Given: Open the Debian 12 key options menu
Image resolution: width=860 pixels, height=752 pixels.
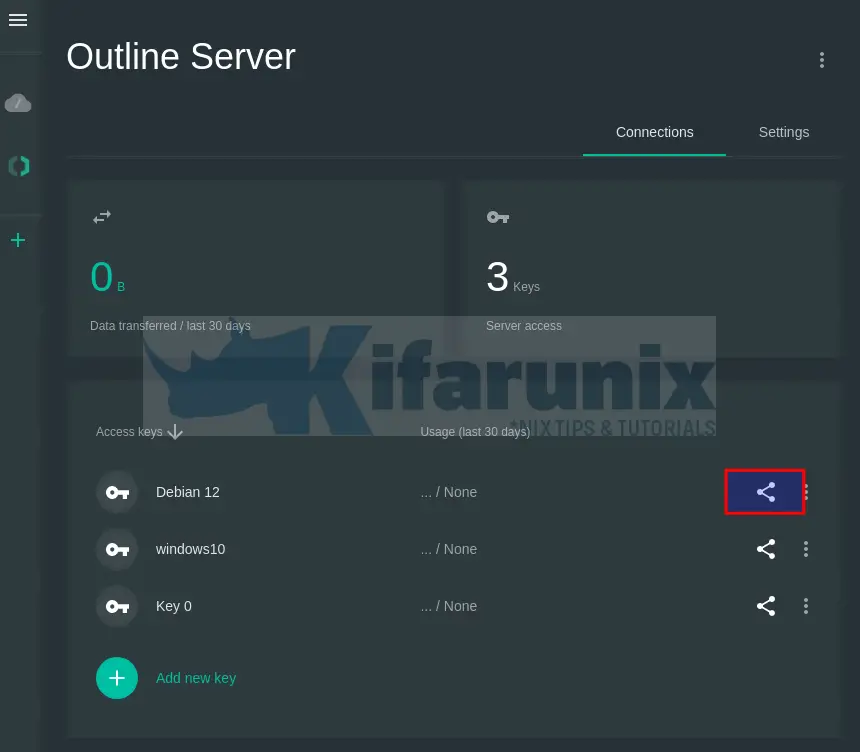Looking at the screenshot, I should coord(806,492).
